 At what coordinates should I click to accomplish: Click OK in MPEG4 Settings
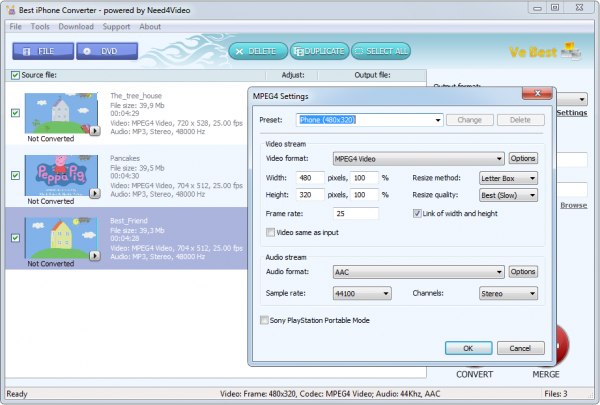tap(468, 348)
